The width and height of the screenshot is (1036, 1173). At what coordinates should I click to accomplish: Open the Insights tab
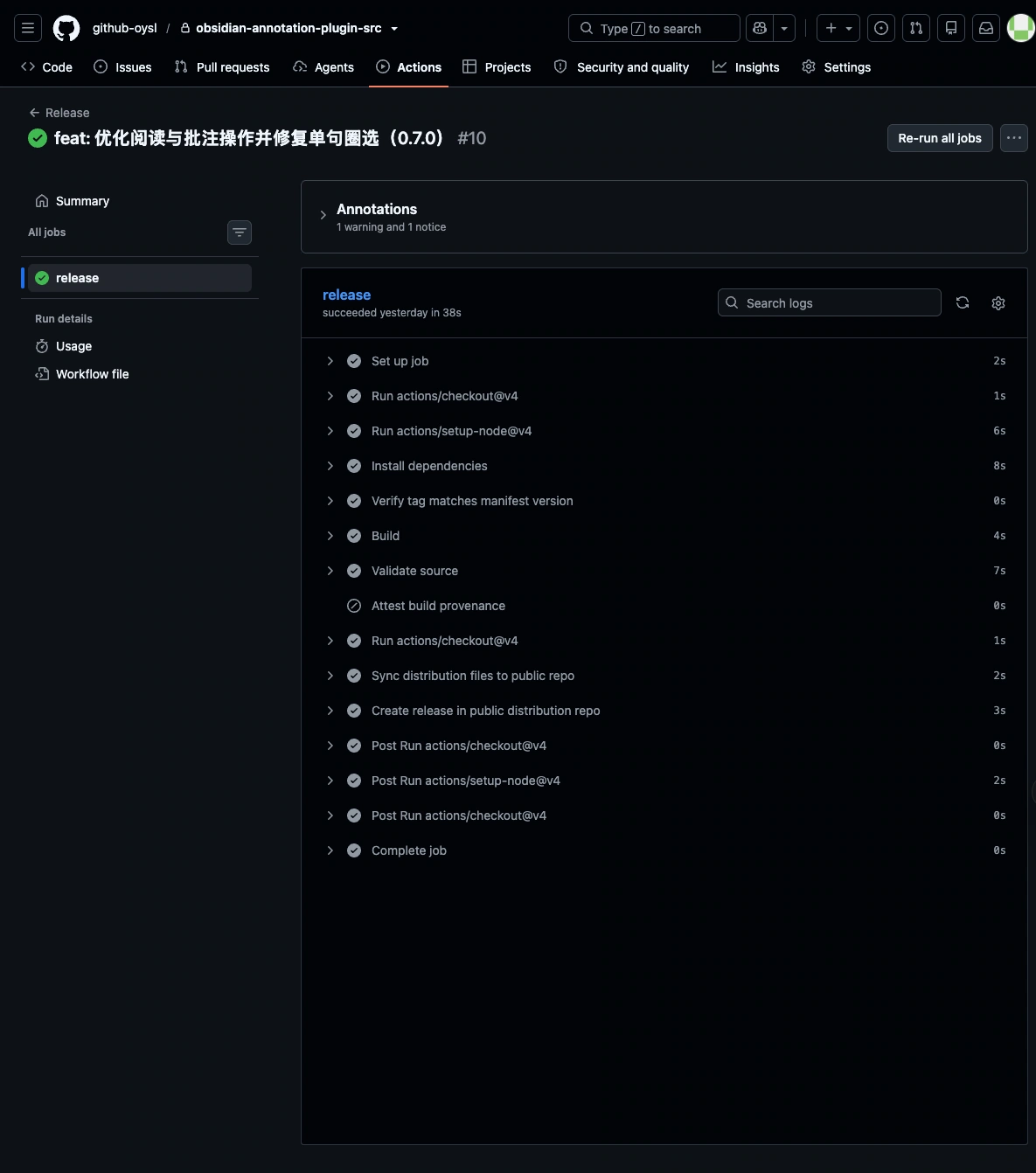(746, 67)
